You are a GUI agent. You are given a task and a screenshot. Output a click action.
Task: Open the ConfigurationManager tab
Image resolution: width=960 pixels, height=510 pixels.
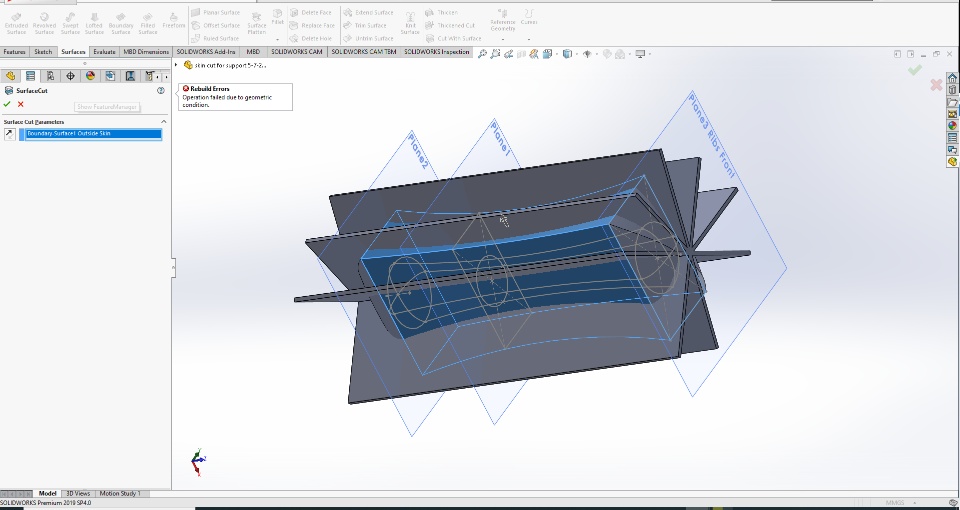[x=50, y=76]
